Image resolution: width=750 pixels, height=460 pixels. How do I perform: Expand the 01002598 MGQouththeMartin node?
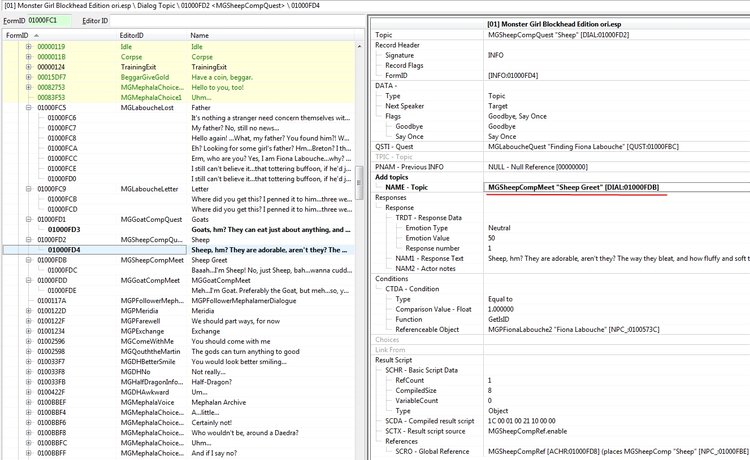pos(28,351)
